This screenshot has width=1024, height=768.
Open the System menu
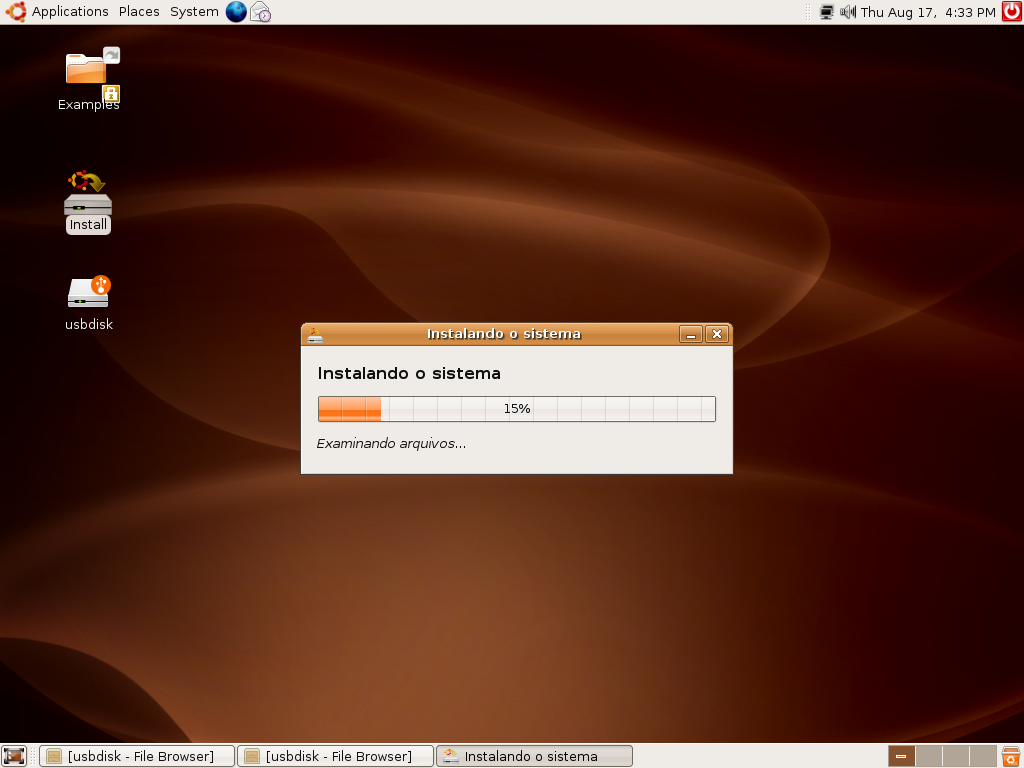(194, 12)
